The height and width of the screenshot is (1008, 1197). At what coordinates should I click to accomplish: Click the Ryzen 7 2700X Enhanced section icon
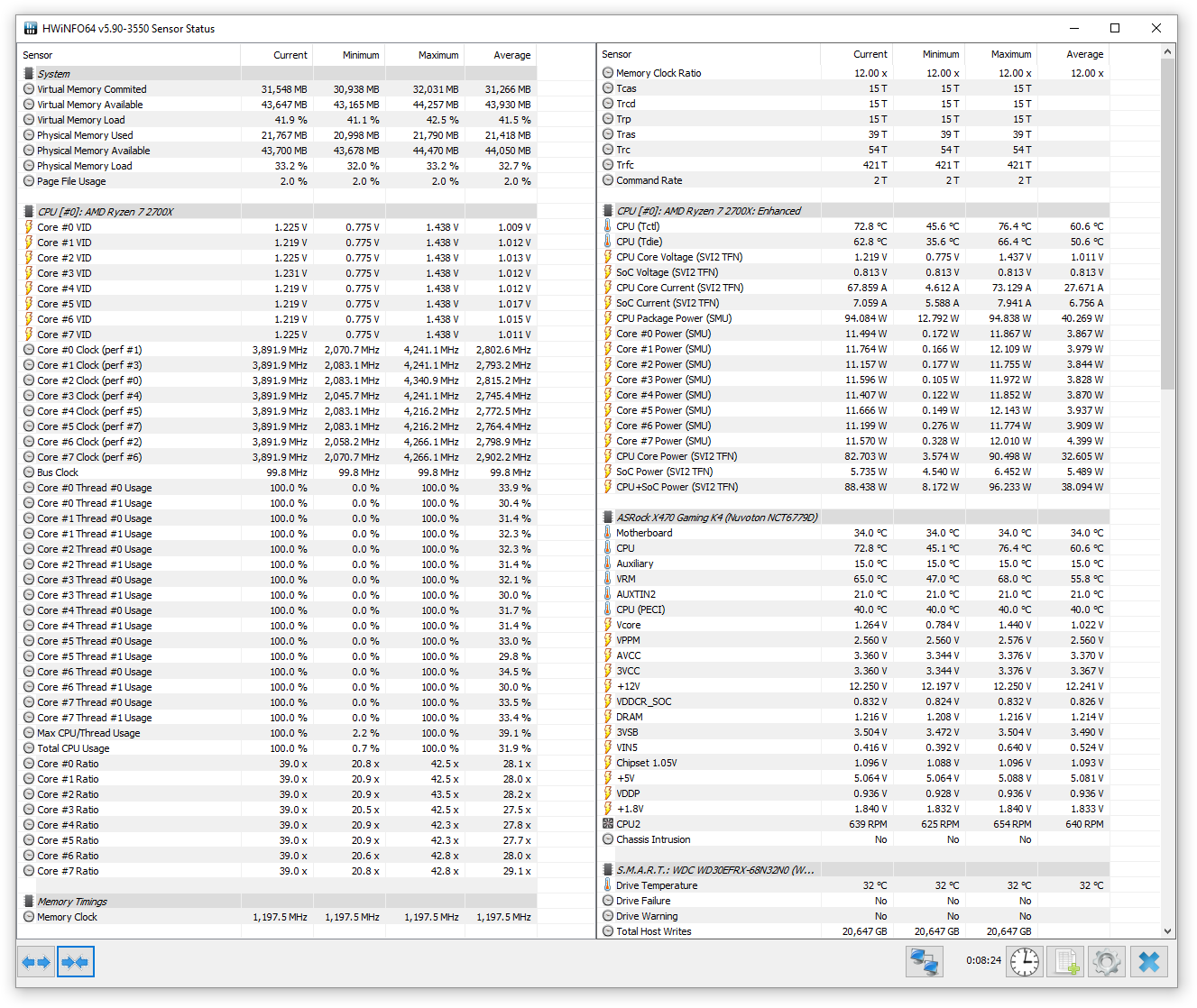point(608,211)
